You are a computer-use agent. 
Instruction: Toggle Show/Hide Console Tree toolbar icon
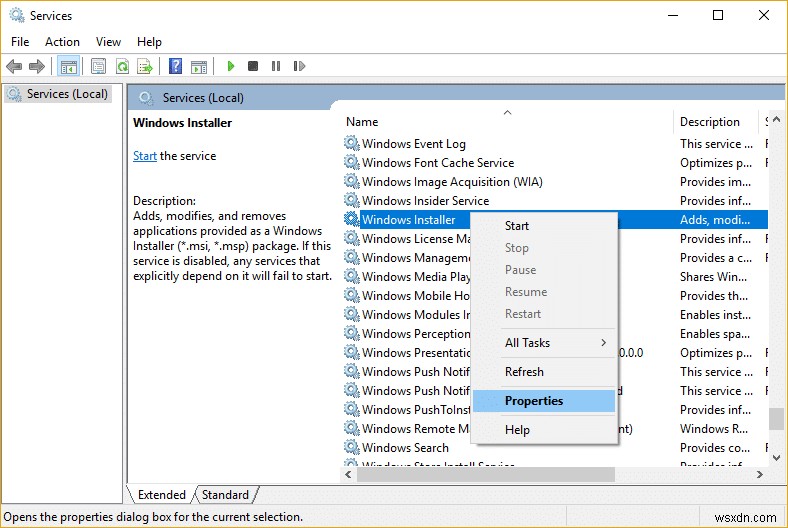(x=68, y=66)
